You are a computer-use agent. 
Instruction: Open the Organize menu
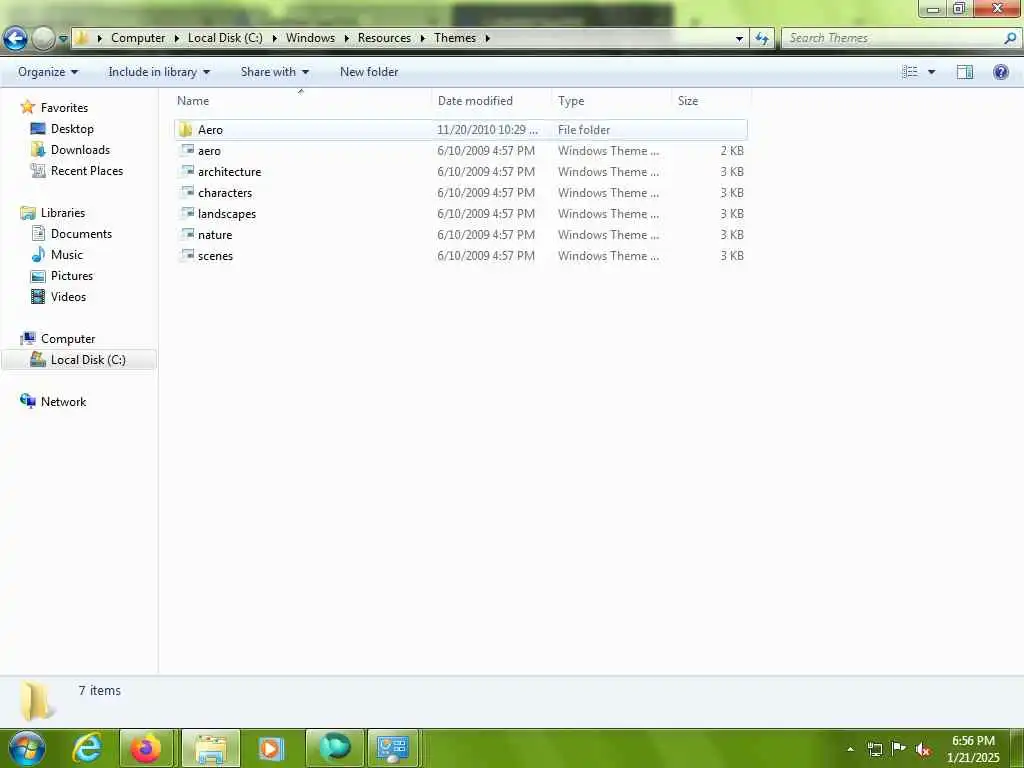pos(48,72)
